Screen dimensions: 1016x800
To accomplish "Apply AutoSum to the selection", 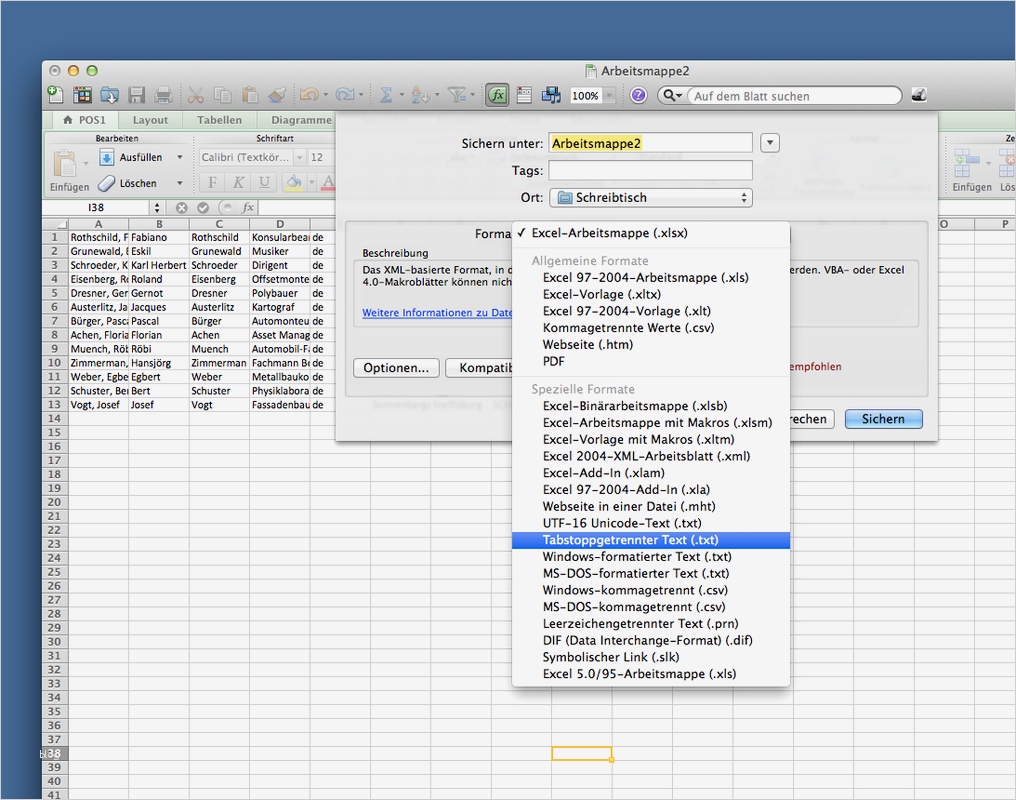I will point(386,95).
